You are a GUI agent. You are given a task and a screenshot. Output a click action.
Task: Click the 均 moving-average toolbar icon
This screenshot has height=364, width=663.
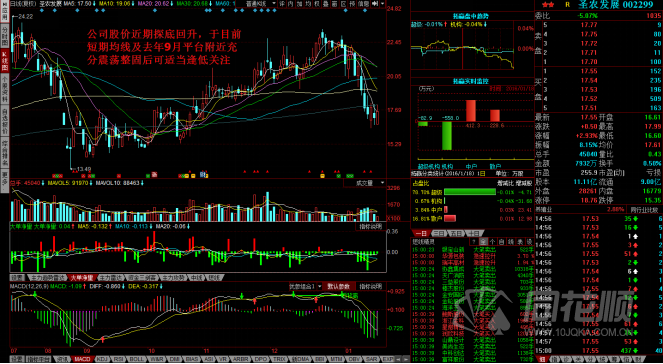[x=308, y=4]
